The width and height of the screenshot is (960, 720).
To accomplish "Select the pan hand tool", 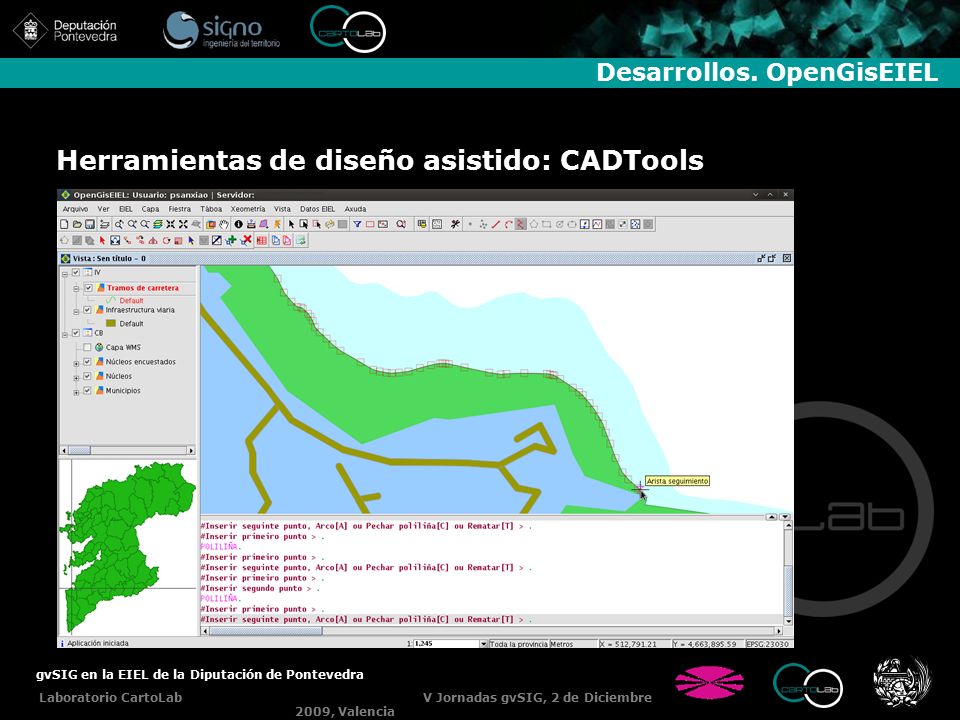I will (224, 224).
